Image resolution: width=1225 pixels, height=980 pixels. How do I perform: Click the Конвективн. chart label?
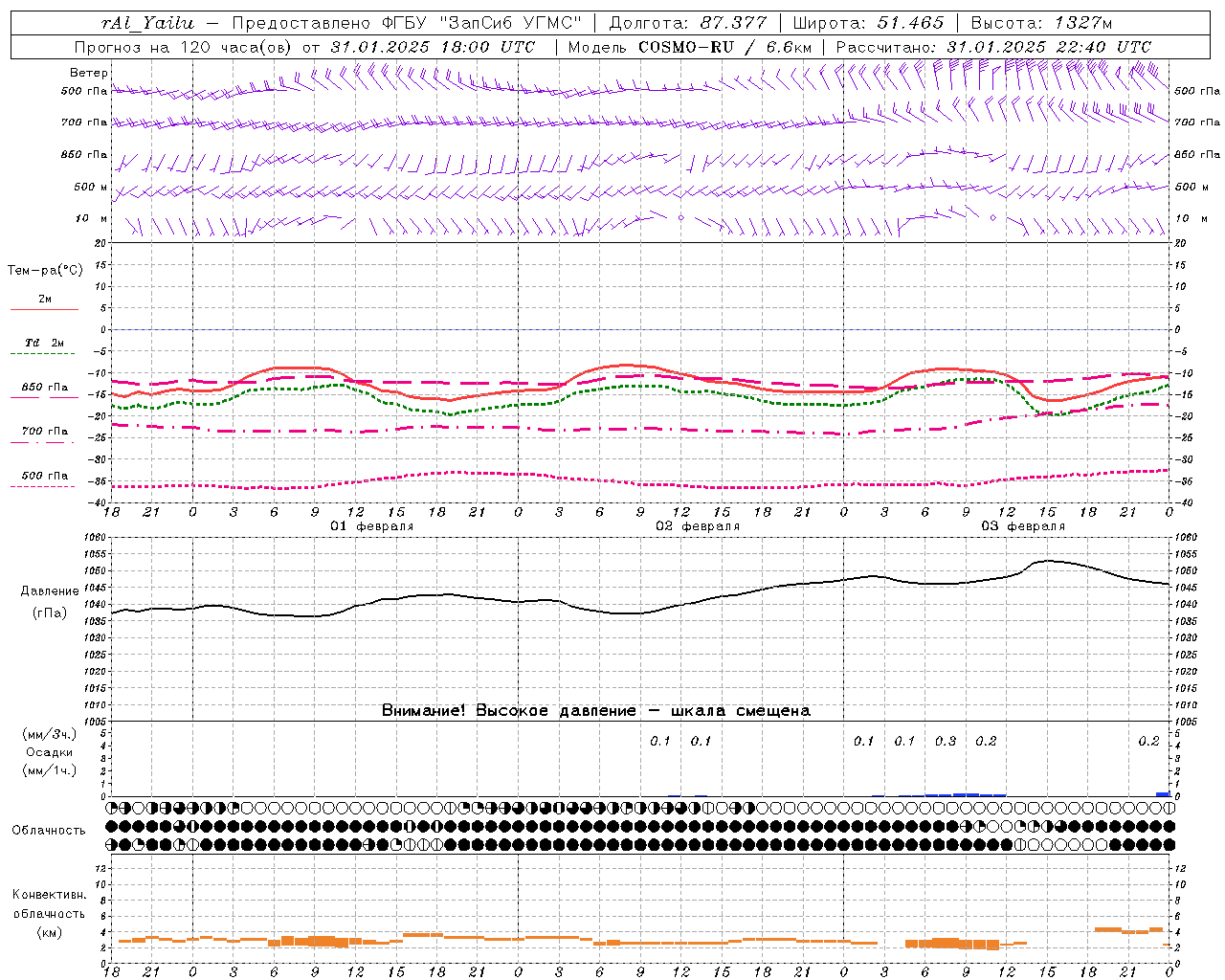(x=49, y=895)
